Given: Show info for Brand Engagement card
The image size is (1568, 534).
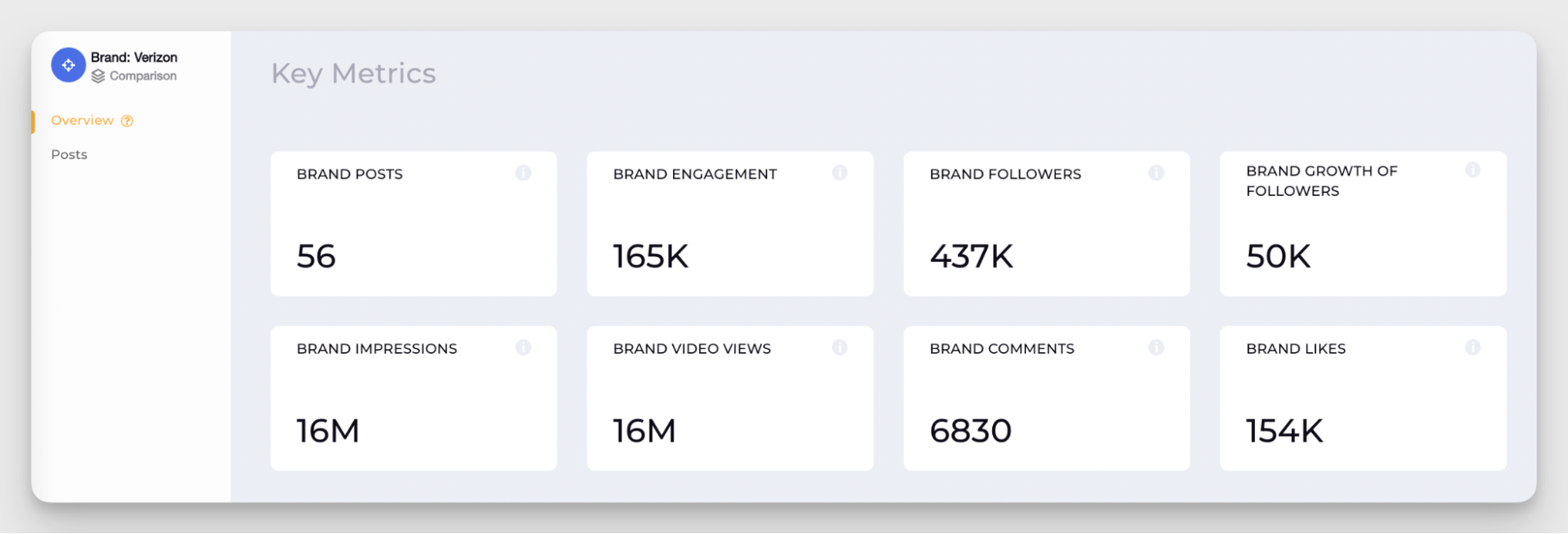Looking at the screenshot, I should (839, 173).
